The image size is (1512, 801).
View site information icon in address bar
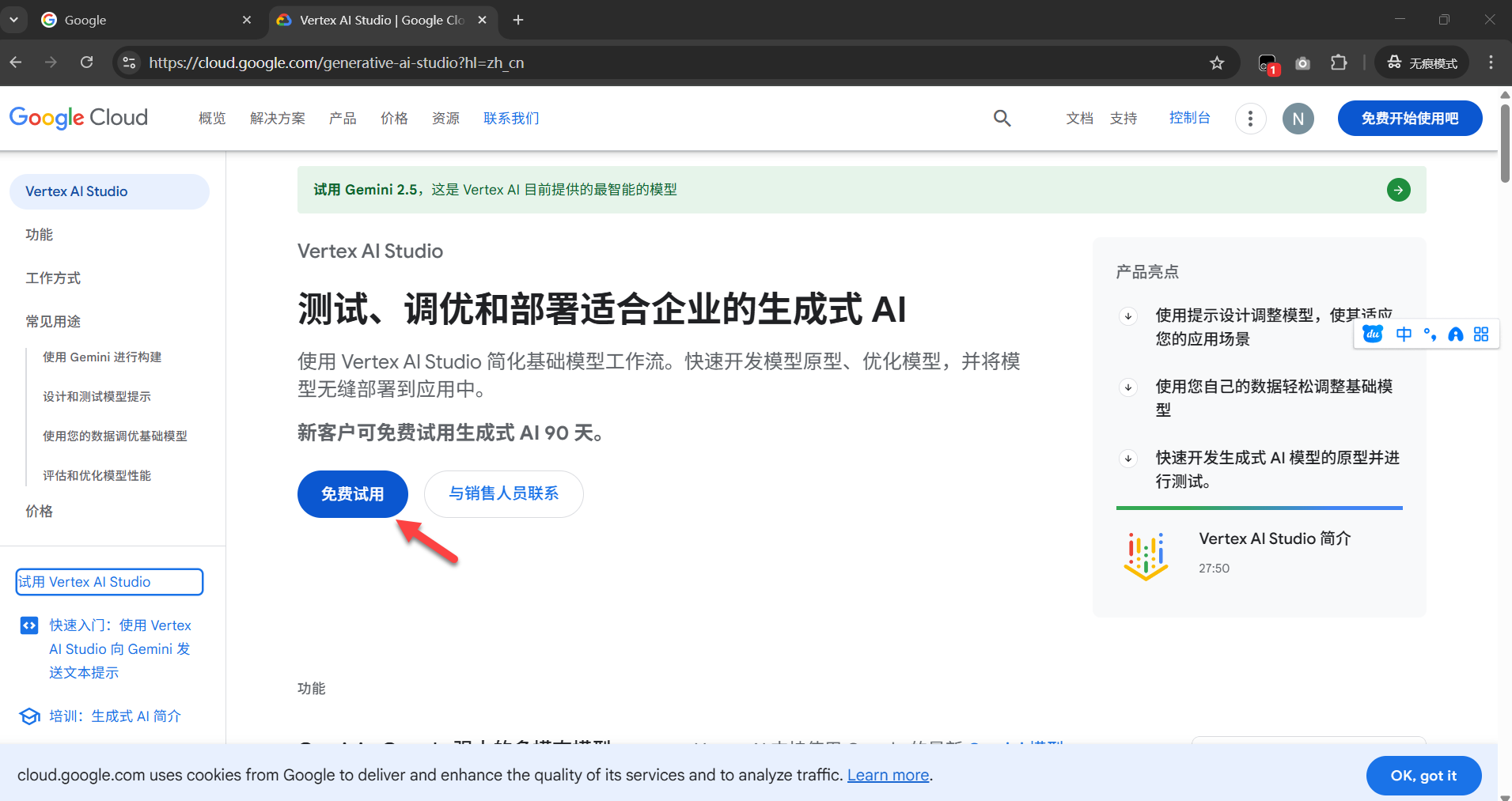pyautogui.click(x=129, y=62)
